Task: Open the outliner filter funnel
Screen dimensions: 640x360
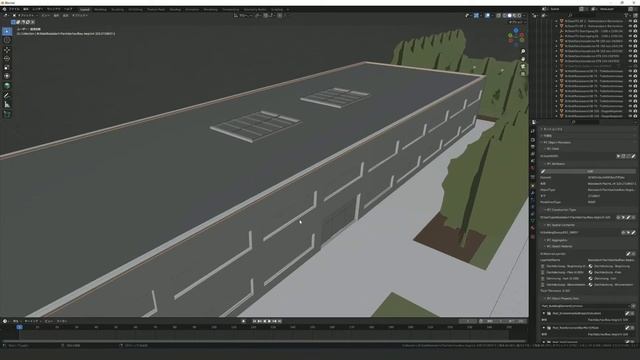Action: click(627, 16)
